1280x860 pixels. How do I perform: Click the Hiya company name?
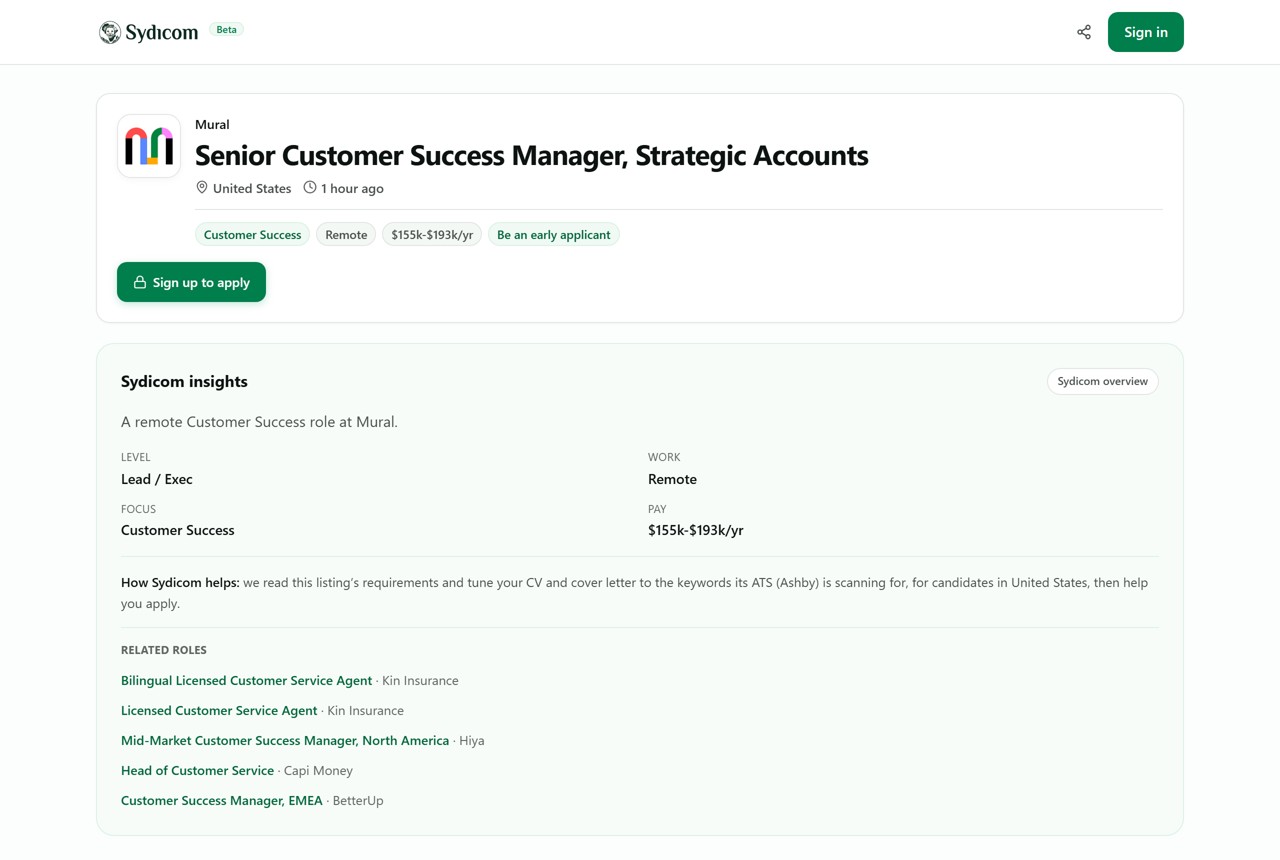tap(472, 740)
